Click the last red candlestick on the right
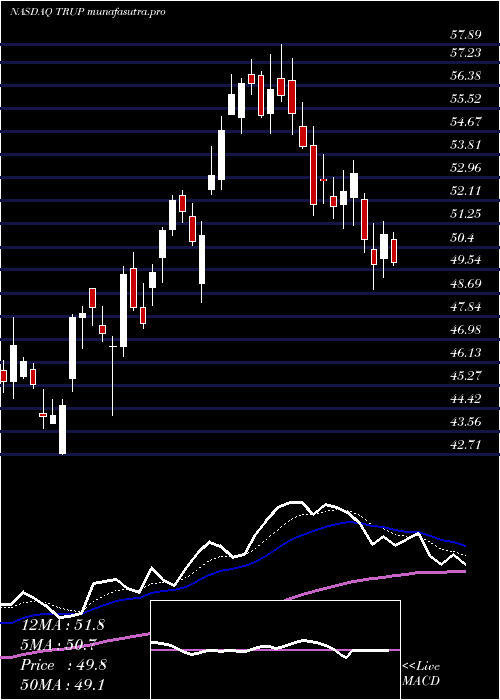 click(394, 251)
